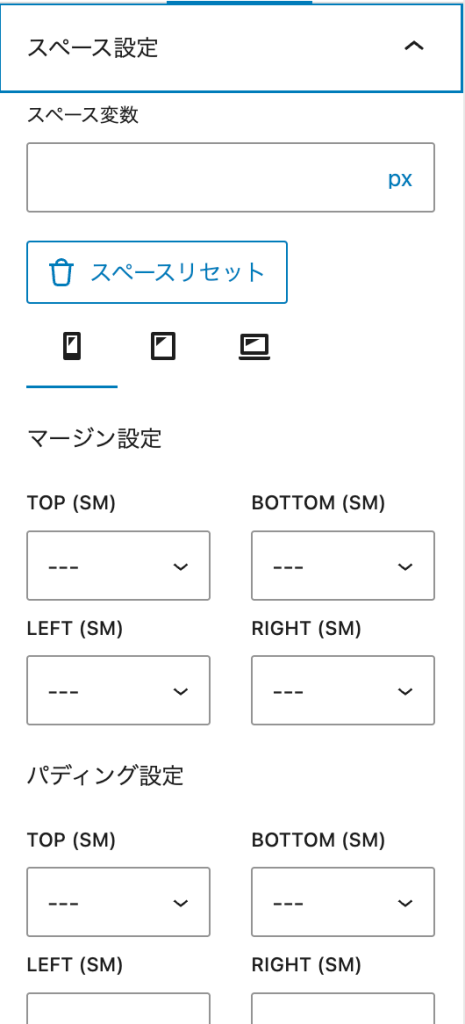Open margin RIGHT (SM) dropdown
Image resolution: width=465 pixels, height=1024 pixels.
pos(343,690)
